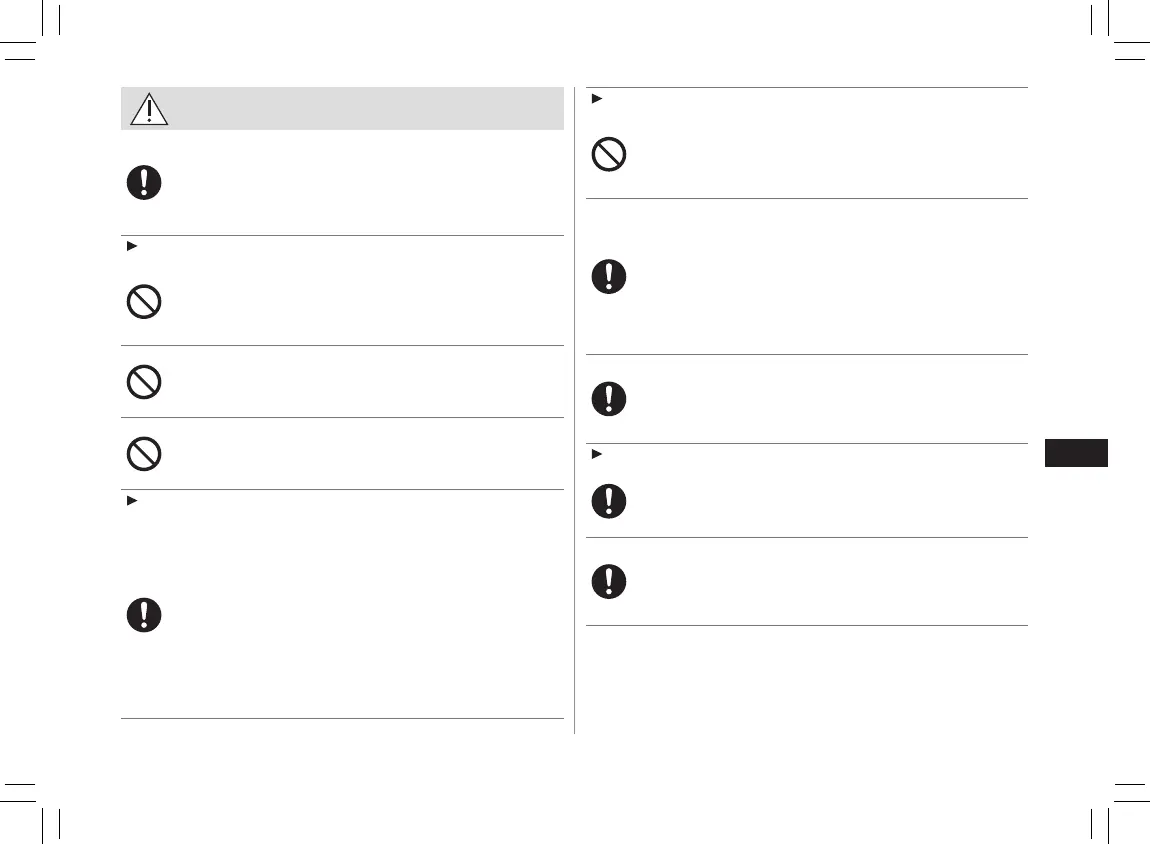Expand the top arrow bullet in right column
Viewport: 1150px width, 844px height.
(x=595, y=98)
